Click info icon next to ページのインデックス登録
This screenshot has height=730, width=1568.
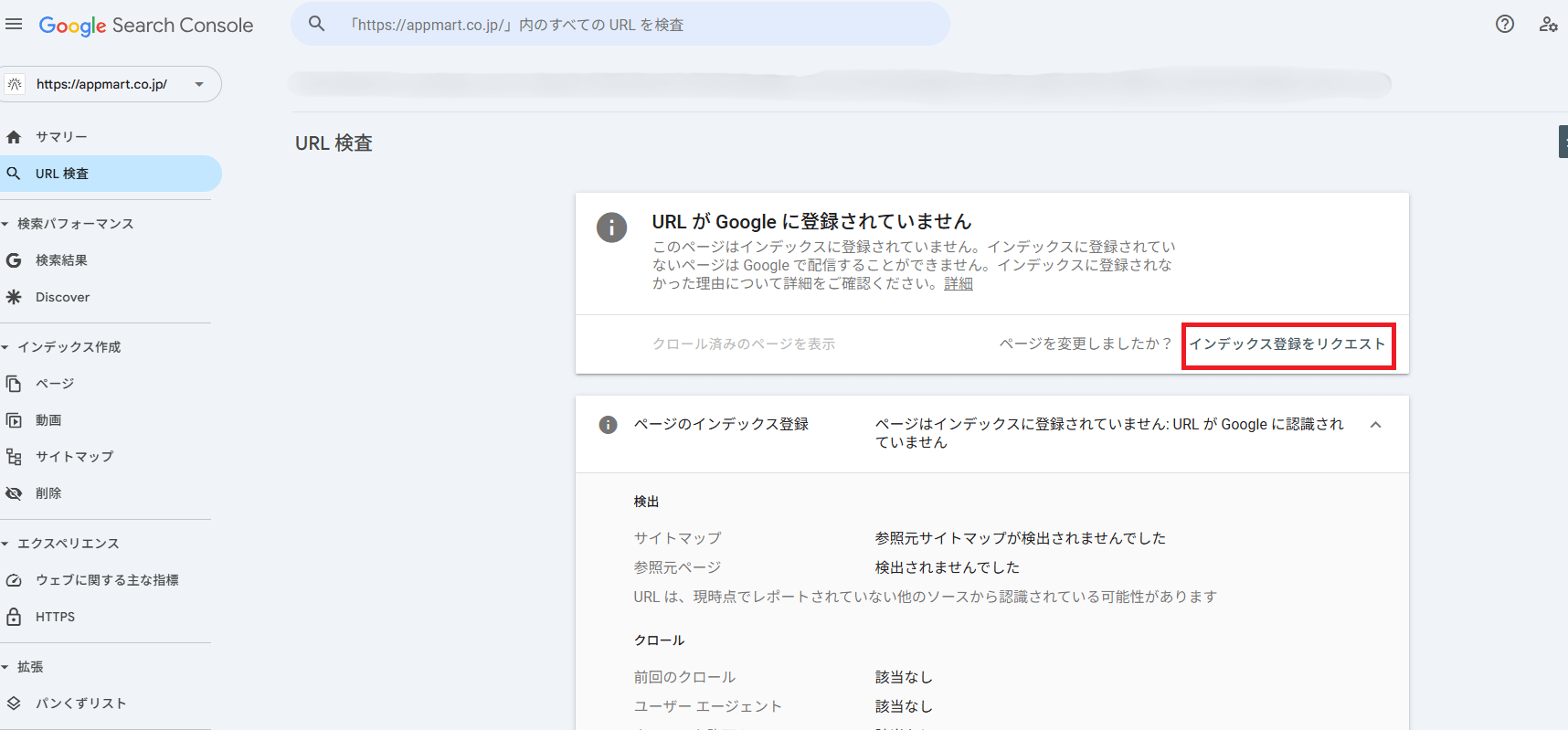[x=608, y=425]
